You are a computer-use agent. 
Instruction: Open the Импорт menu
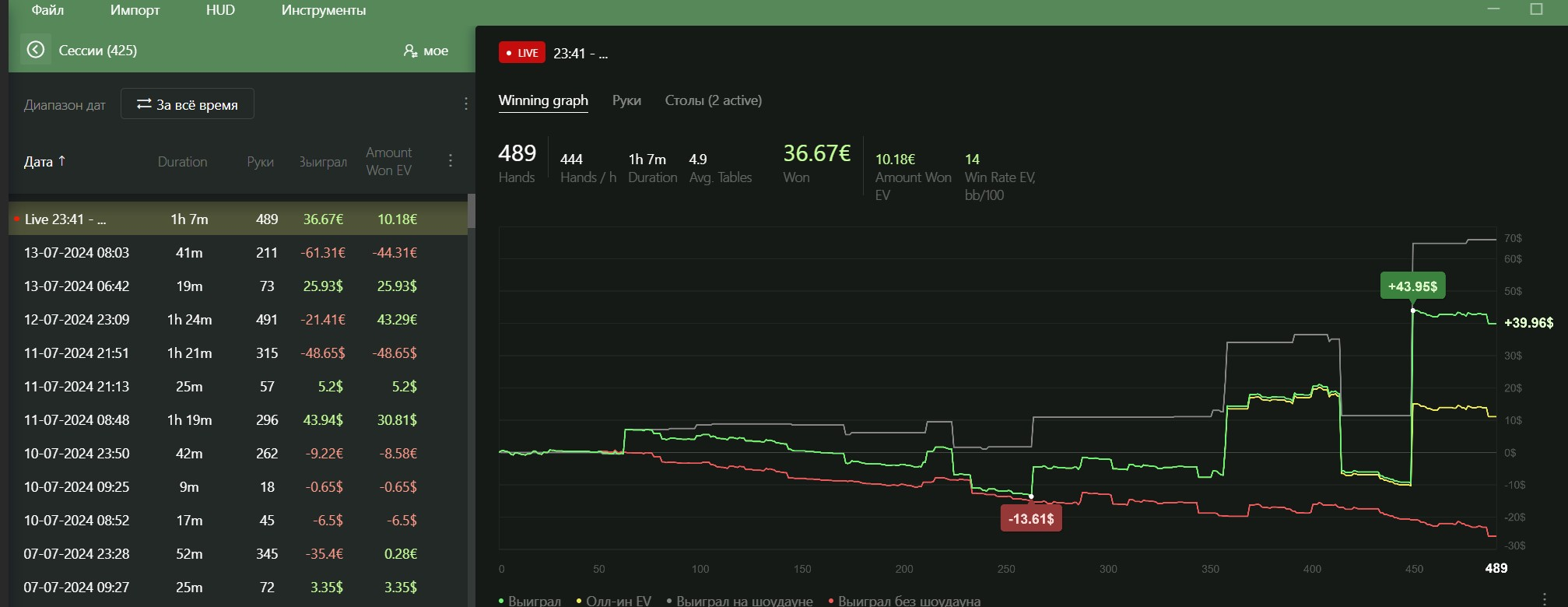pos(135,10)
